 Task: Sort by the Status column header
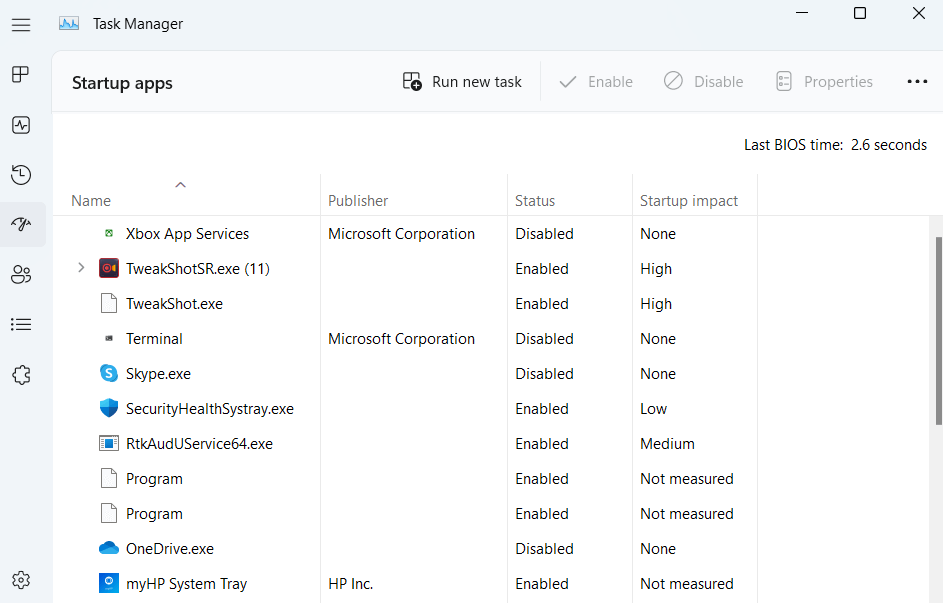coord(535,201)
